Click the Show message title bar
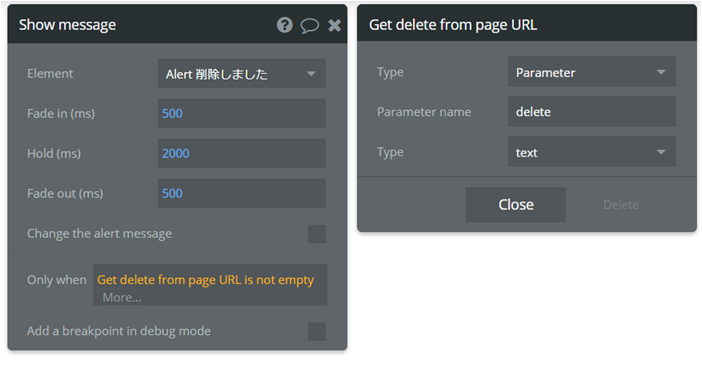Screen dimensions: 702x369 point(177,24)
